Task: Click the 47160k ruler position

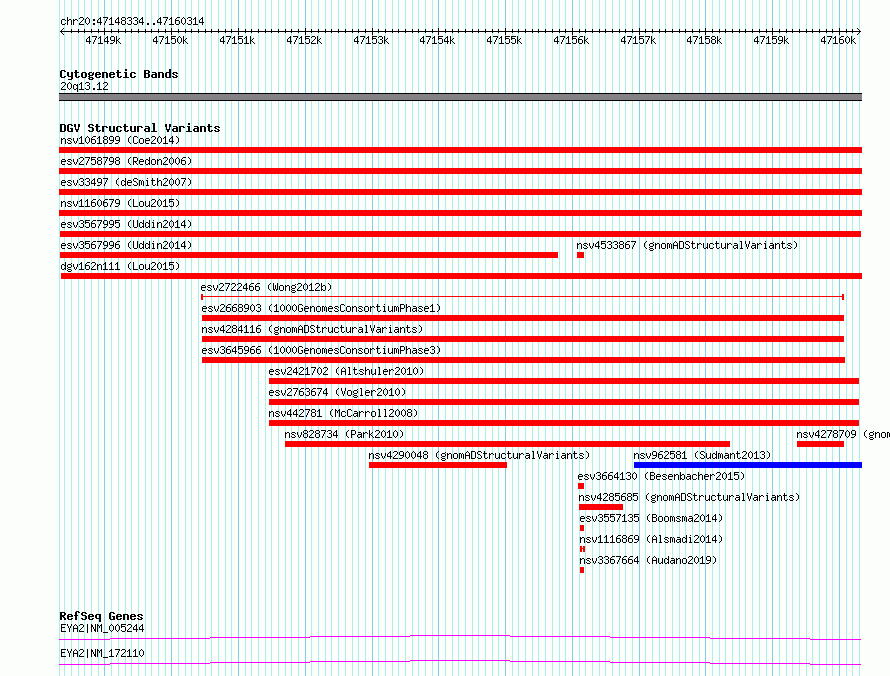Action: pos(838,40)
